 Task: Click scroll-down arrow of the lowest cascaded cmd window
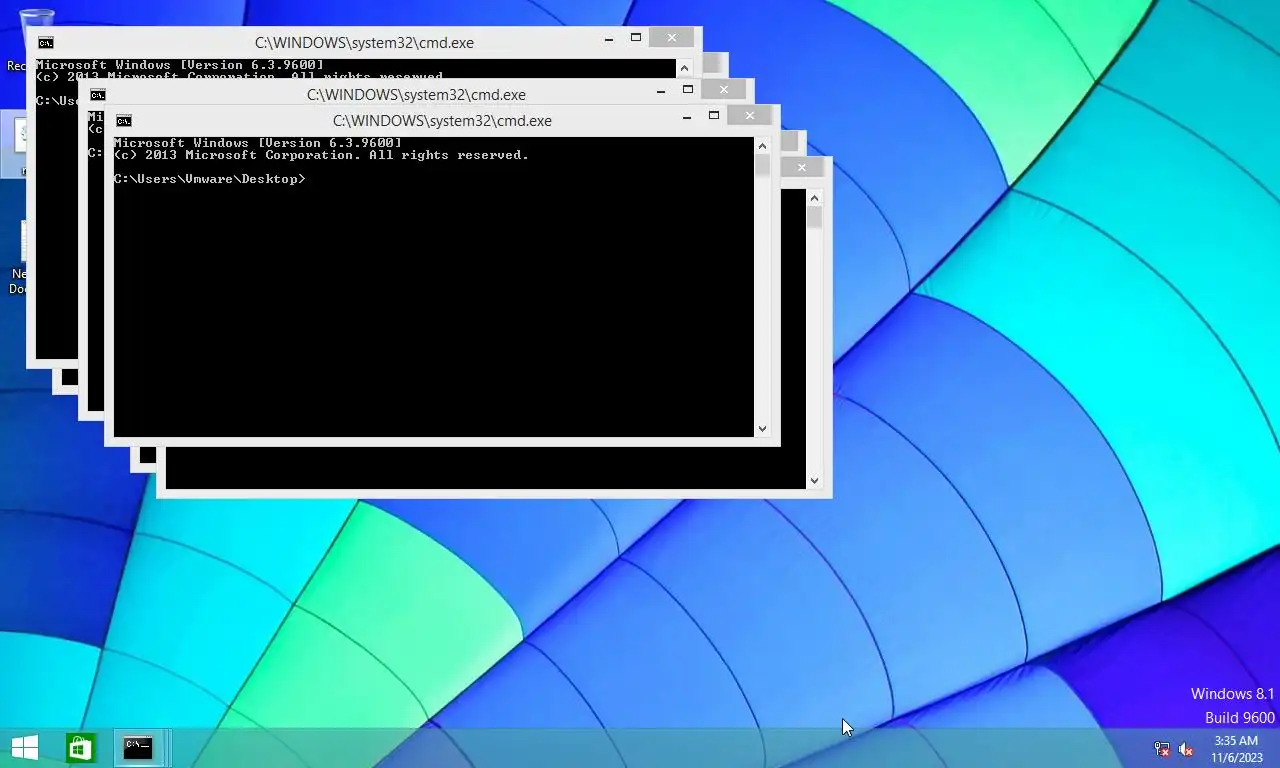pos(814,481)
